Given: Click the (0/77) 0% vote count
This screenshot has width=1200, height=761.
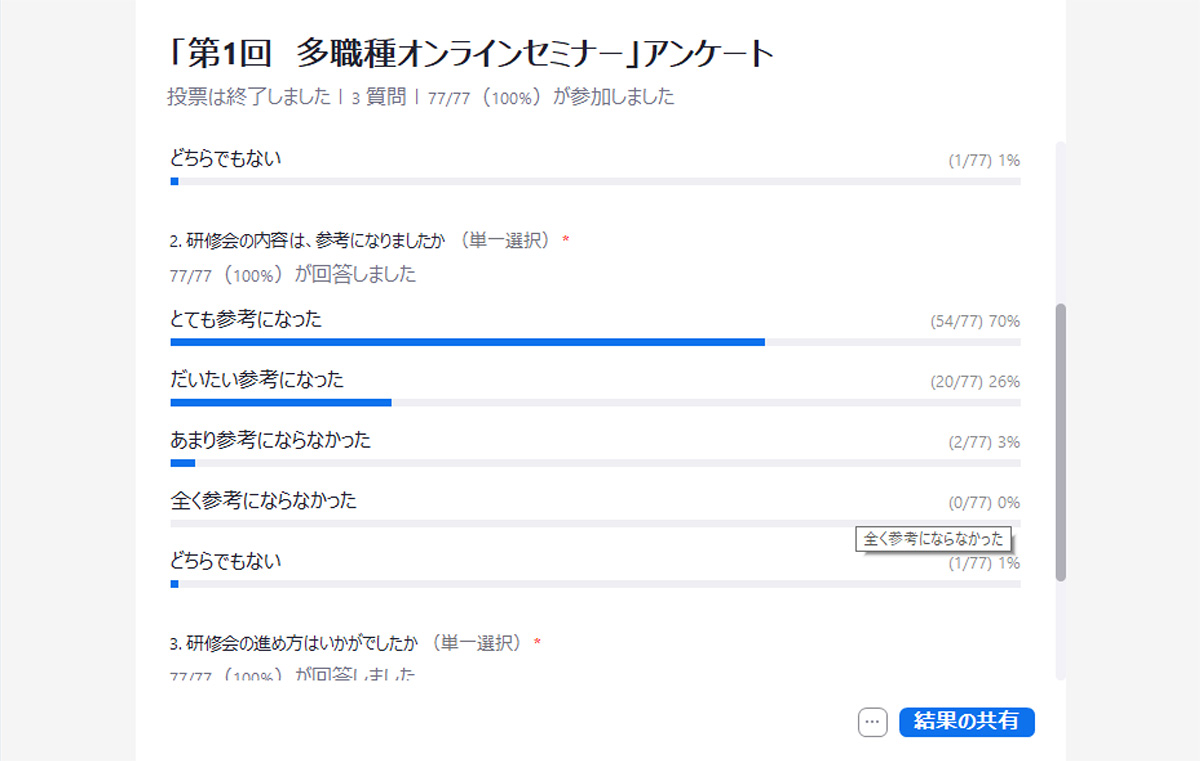Looking at the screenshot, I should tap(984, 503).
